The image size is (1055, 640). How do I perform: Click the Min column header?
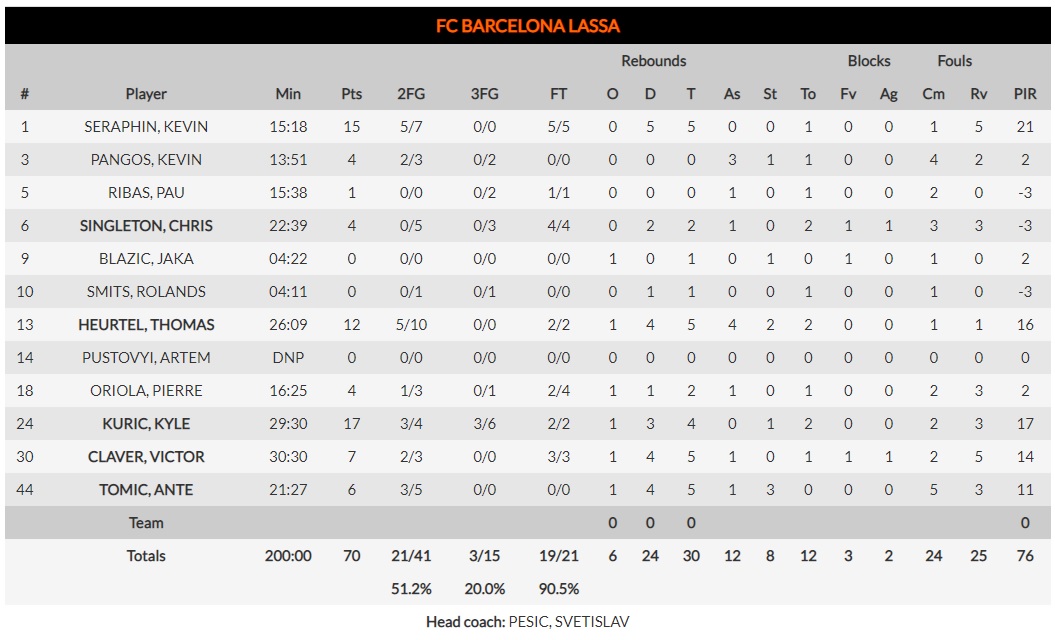288,94
